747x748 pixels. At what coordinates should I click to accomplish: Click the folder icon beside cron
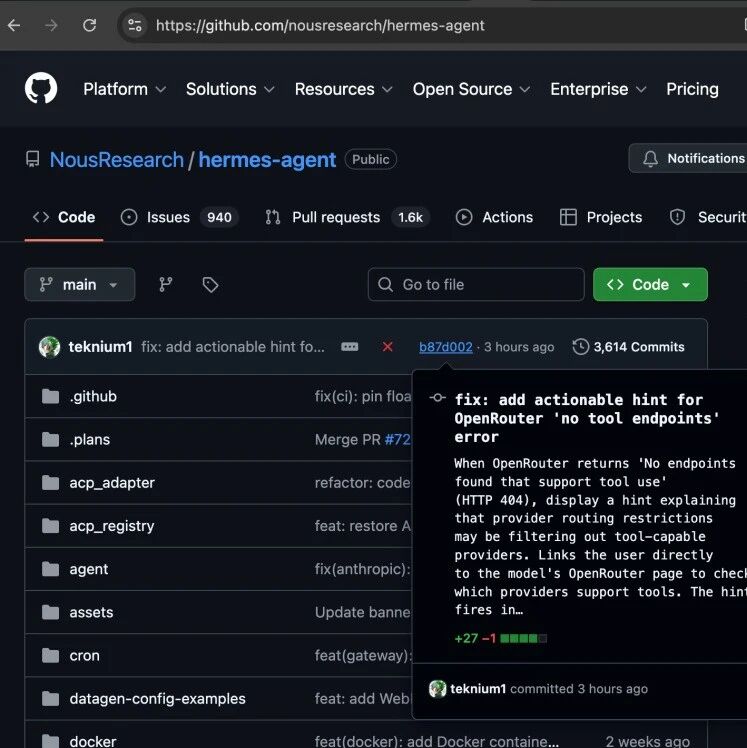50,655
